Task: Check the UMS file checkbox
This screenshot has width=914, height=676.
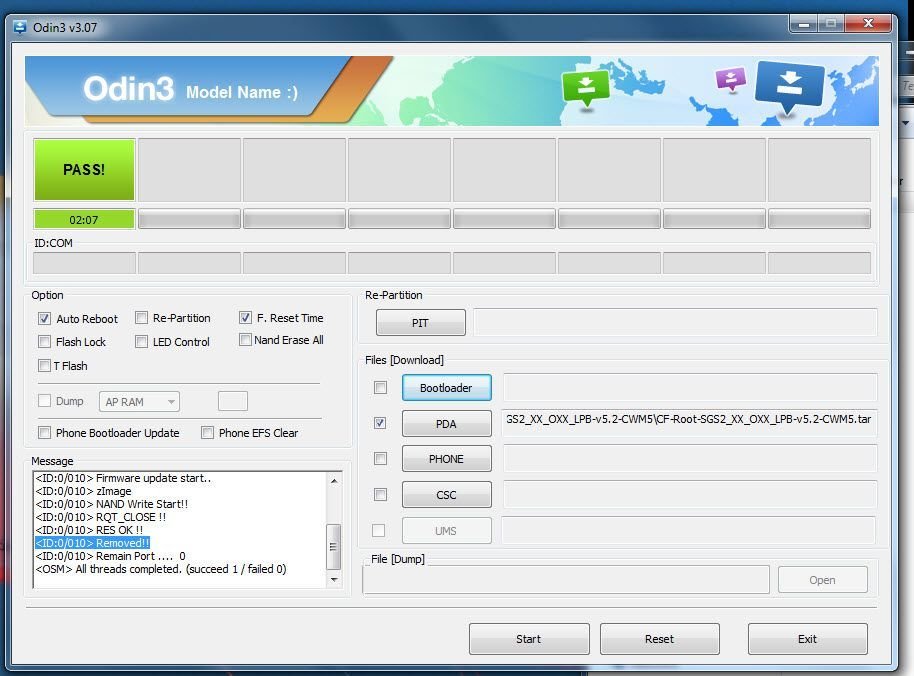Action: tap(378, 530)
